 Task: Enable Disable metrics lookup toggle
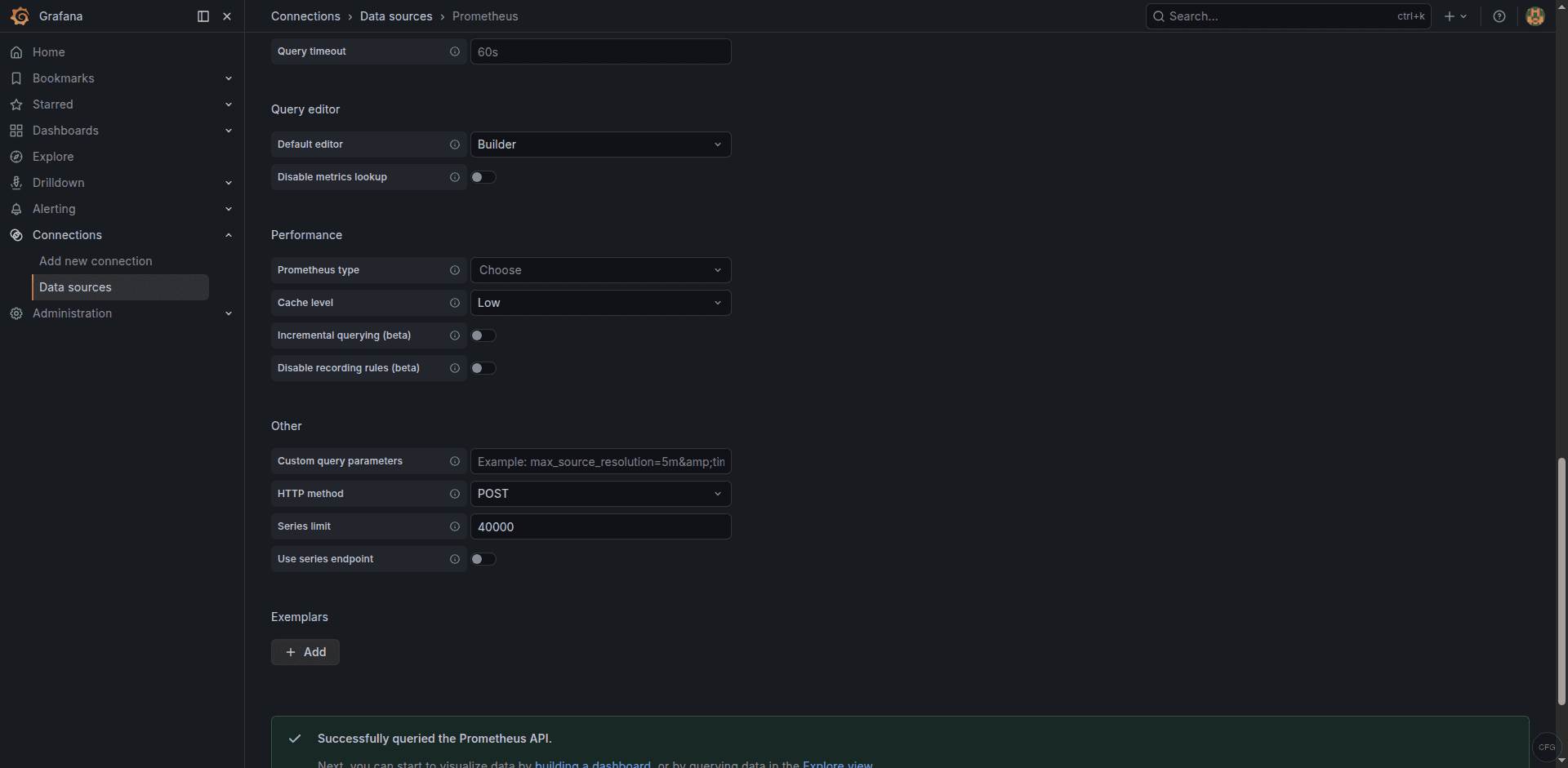tap(483, 176)
